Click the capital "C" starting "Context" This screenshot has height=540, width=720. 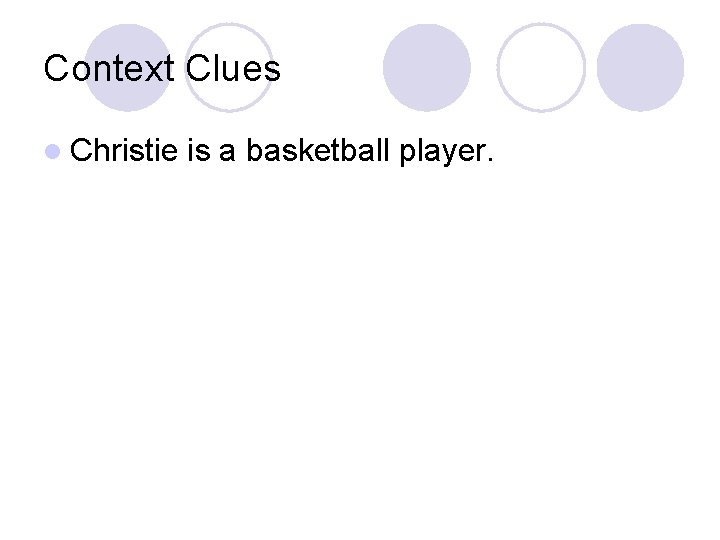pos(57,69)
